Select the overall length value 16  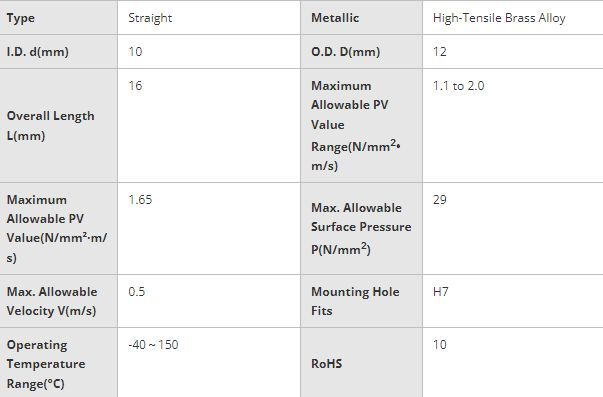pyautogui.click(x=135, y=85)
